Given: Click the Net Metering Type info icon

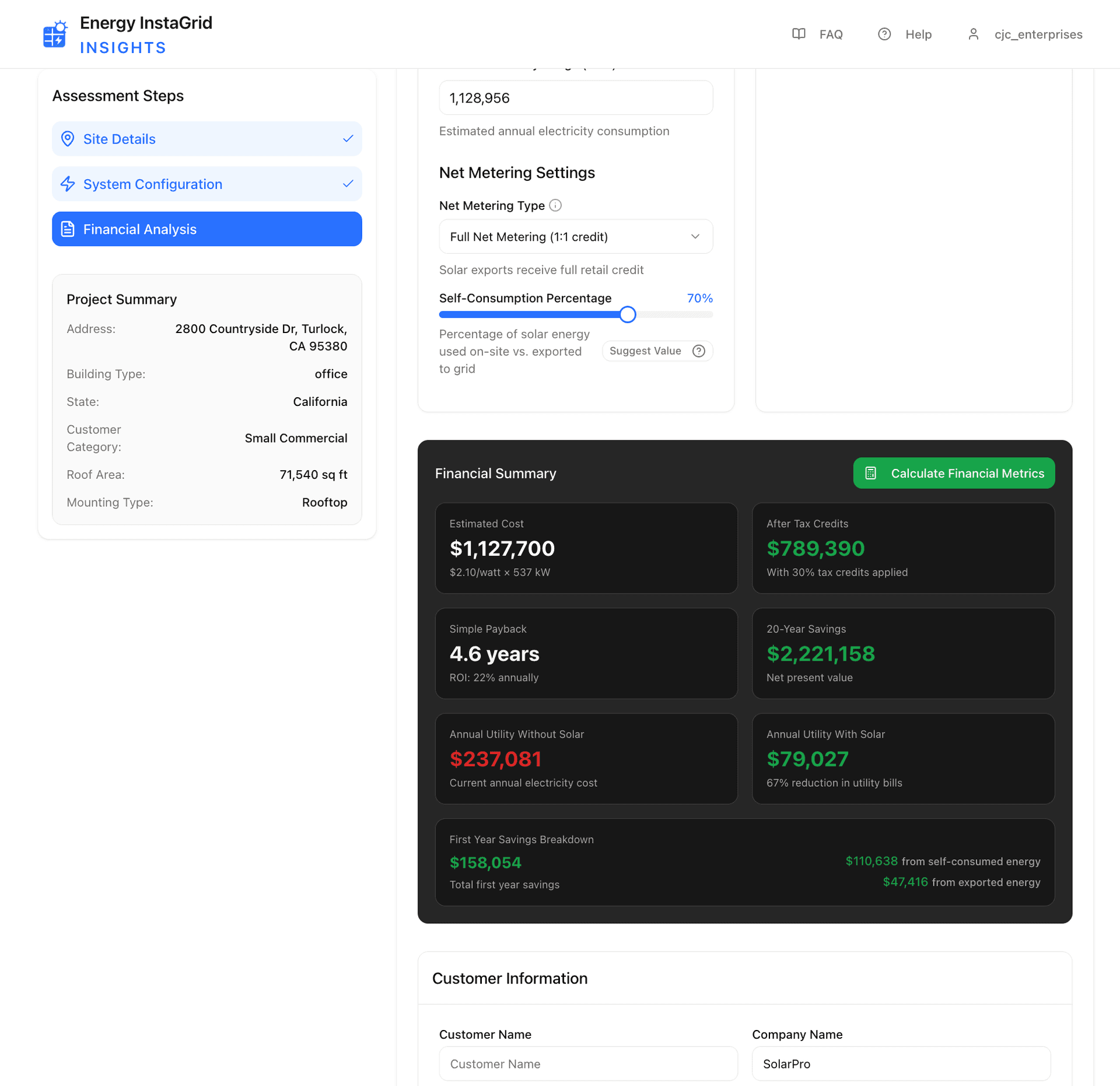Looking at the screenshot, I should (555, 205).
